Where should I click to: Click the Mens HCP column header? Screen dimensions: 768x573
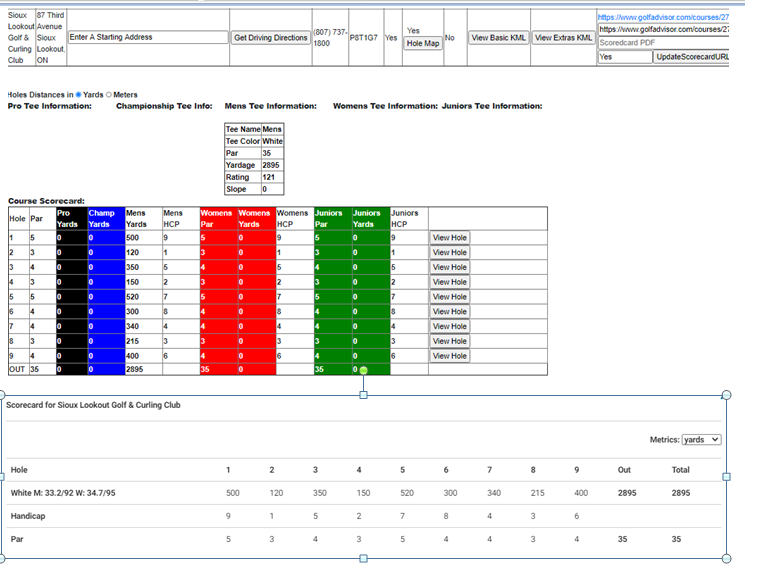(181, 218)
